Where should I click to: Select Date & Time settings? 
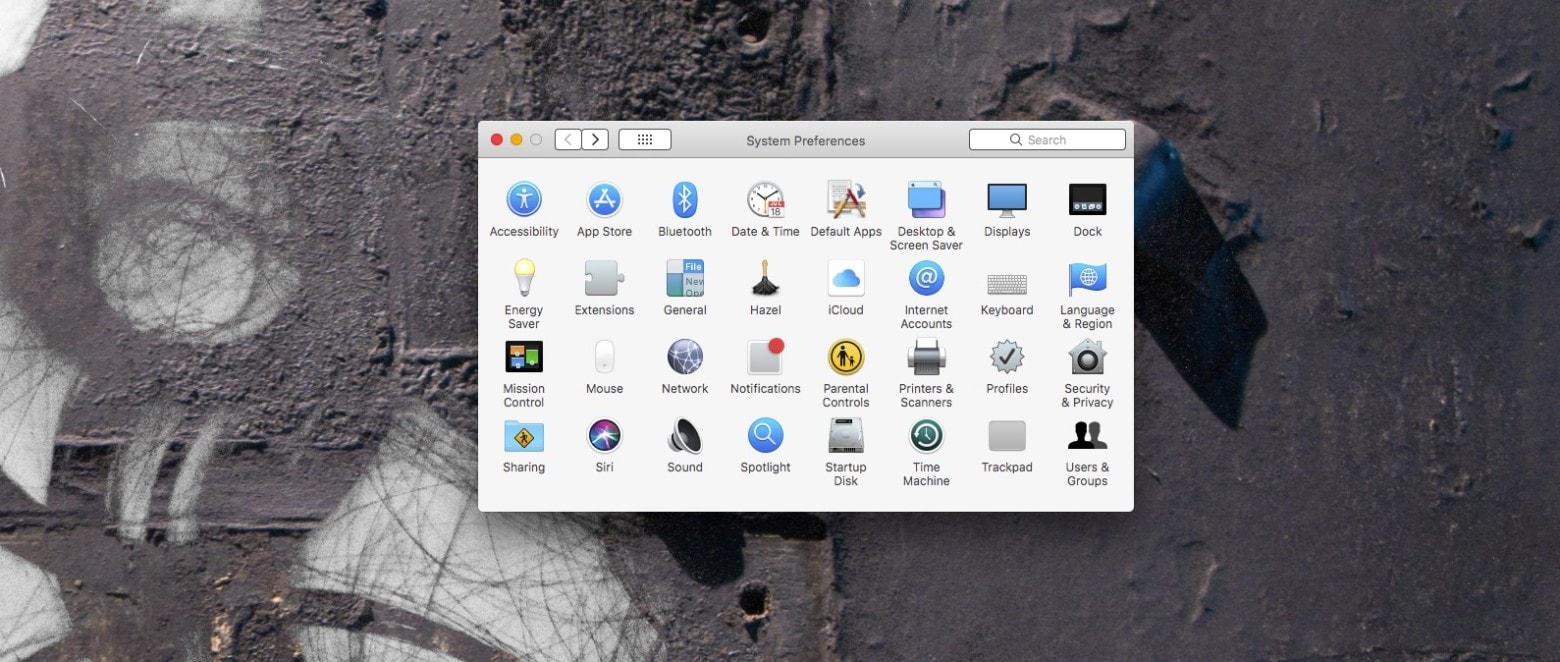[x=764, y=199]
